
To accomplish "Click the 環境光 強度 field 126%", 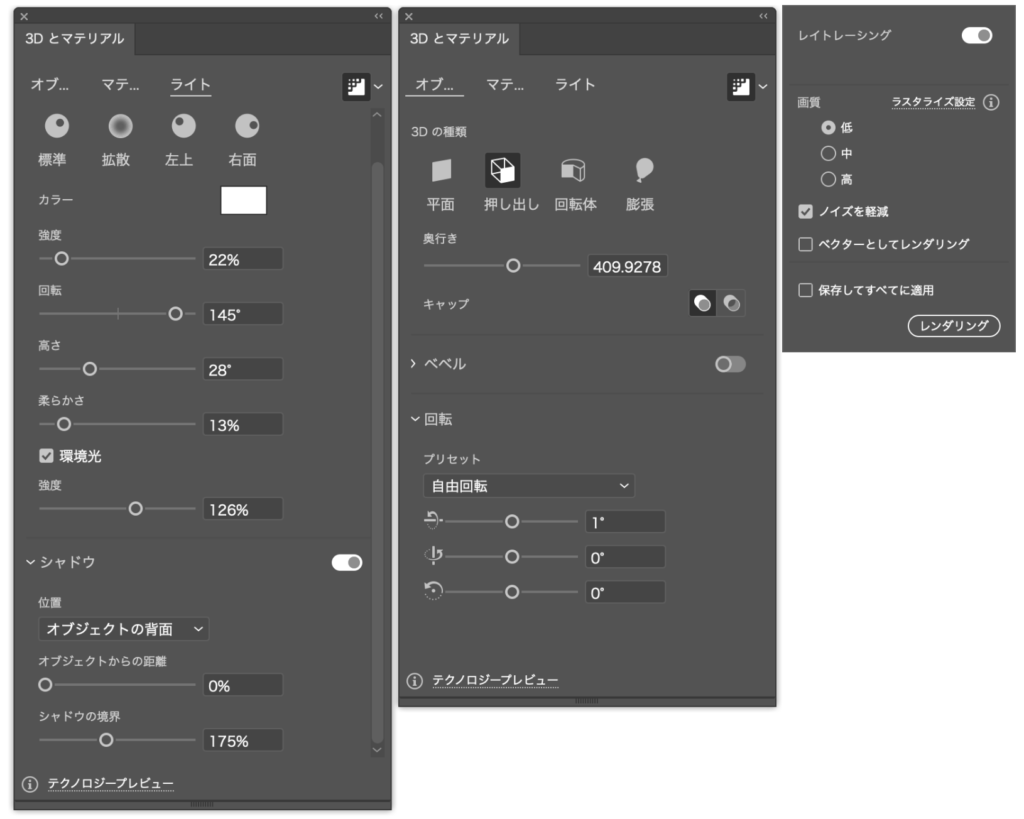I will coord(243,509).
